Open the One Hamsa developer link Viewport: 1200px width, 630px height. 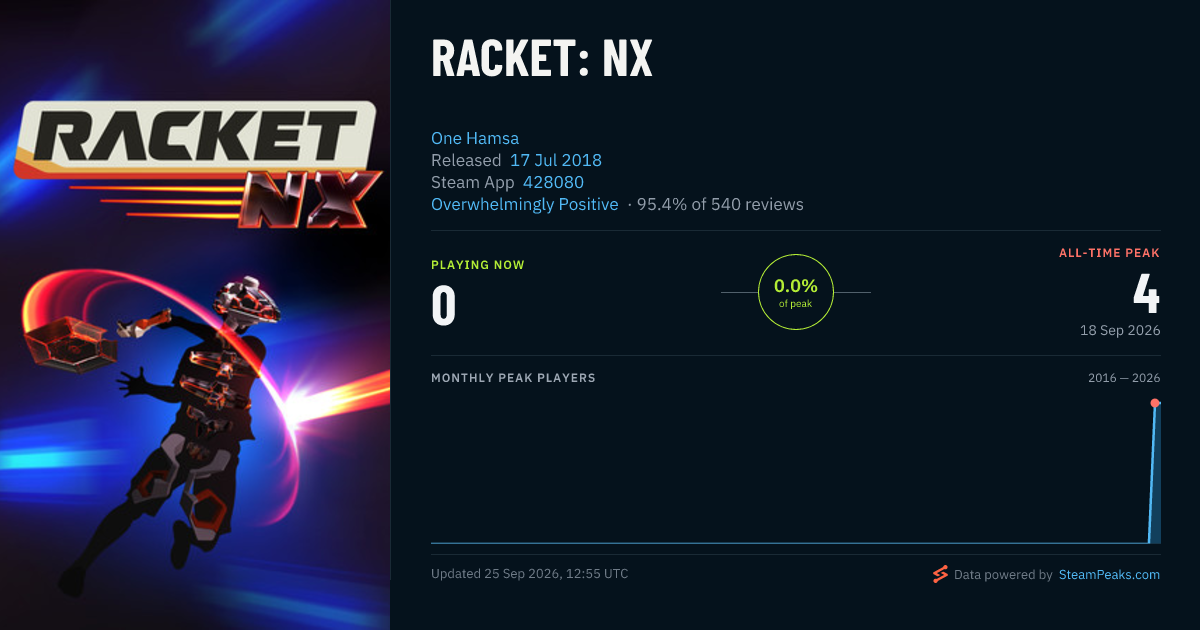(475, 138)
